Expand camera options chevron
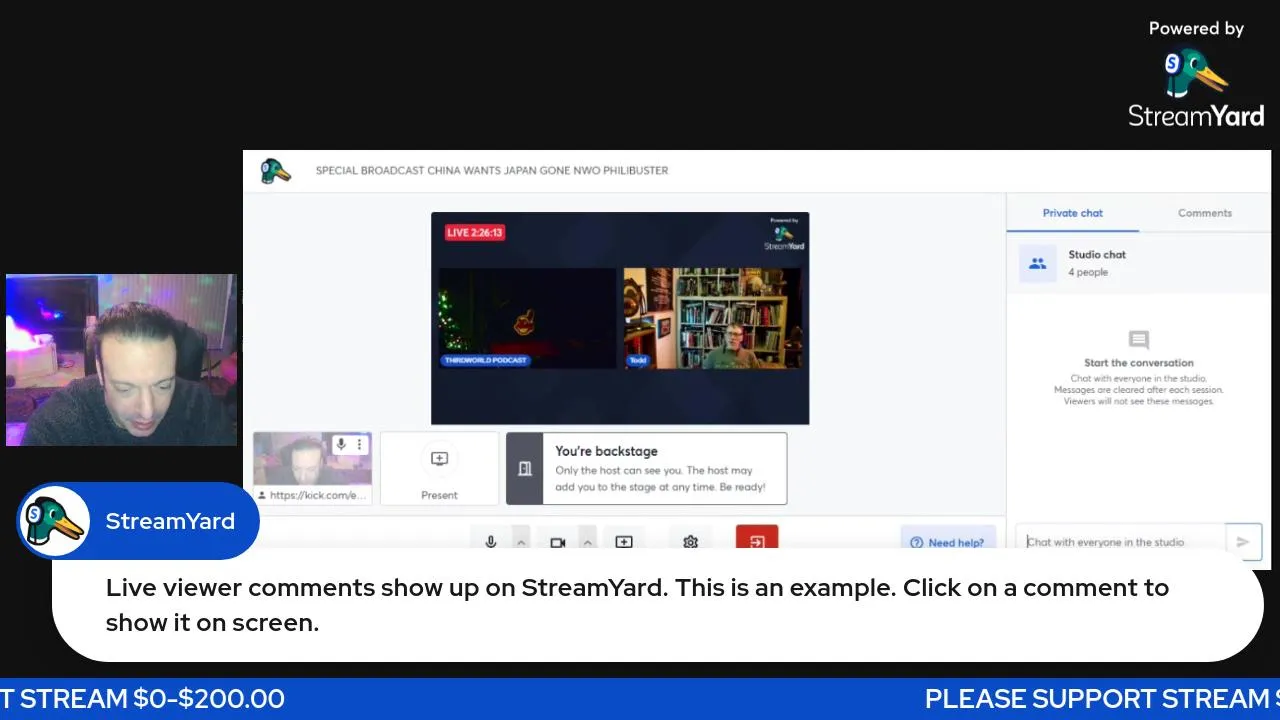 (588, 541)
